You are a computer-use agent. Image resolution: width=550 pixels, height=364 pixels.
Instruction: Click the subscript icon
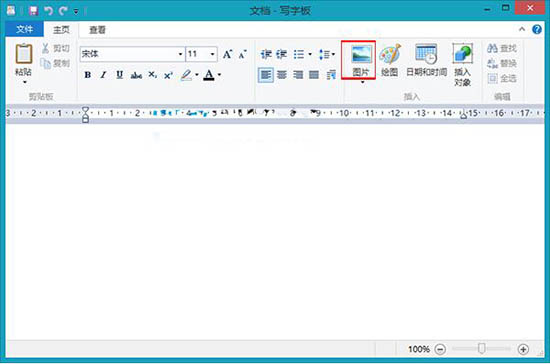(152, 75)
